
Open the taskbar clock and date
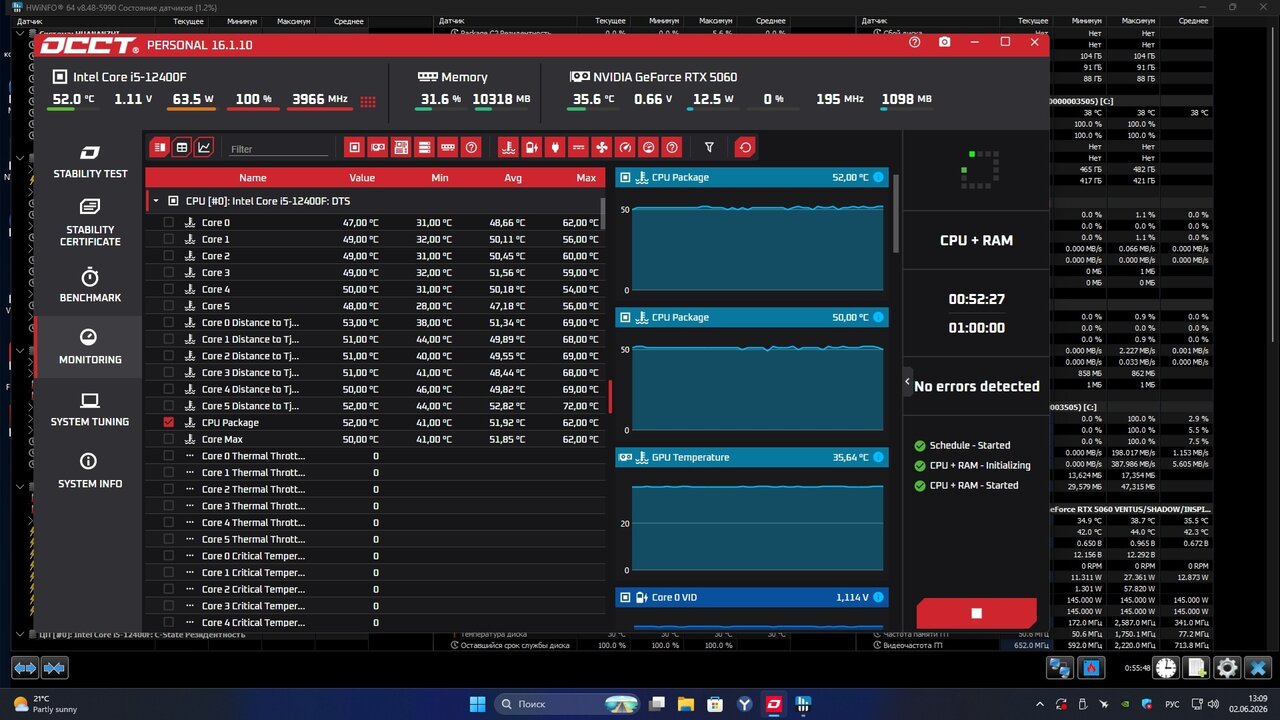click(1248, 703)
